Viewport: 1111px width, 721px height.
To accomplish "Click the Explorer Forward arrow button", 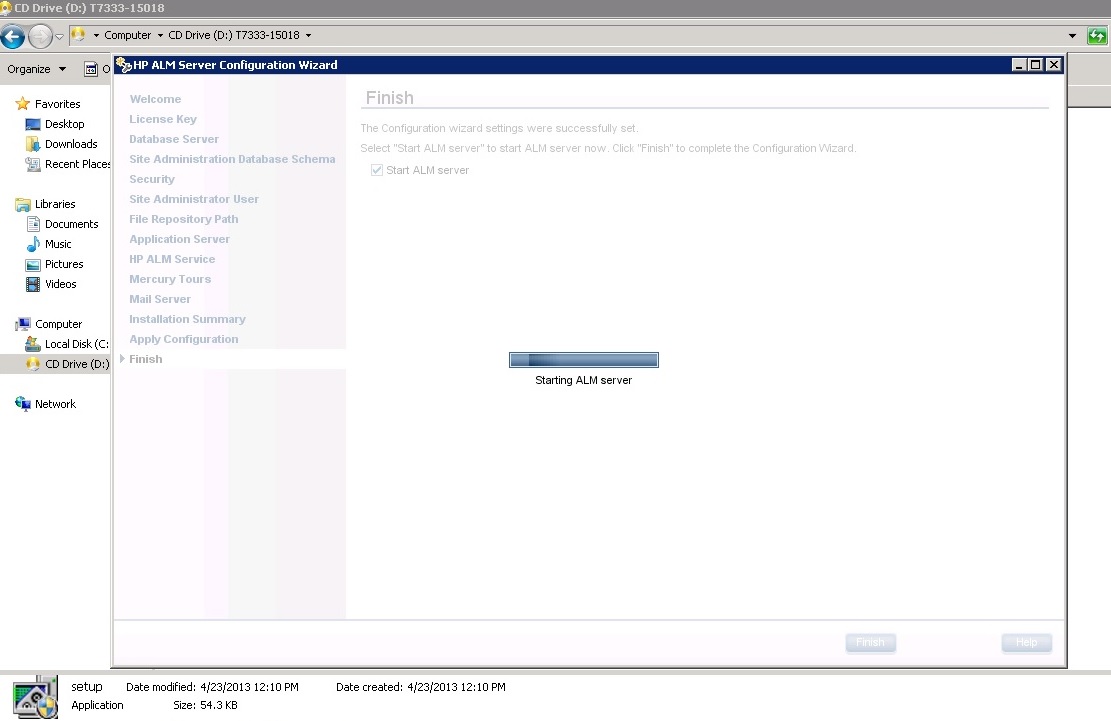I will [40, 35].
